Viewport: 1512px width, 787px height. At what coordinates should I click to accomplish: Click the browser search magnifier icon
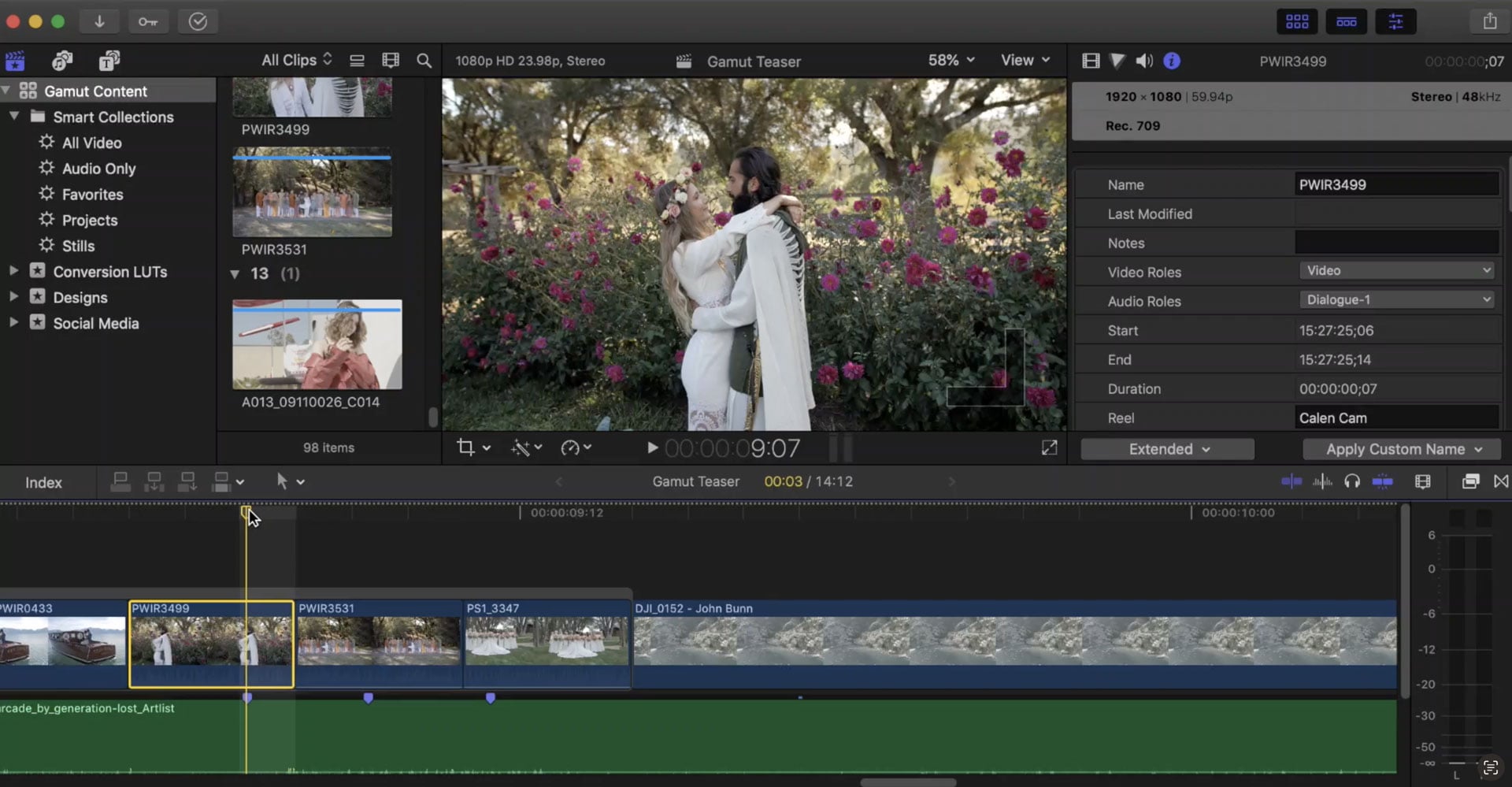pos(424,61)
